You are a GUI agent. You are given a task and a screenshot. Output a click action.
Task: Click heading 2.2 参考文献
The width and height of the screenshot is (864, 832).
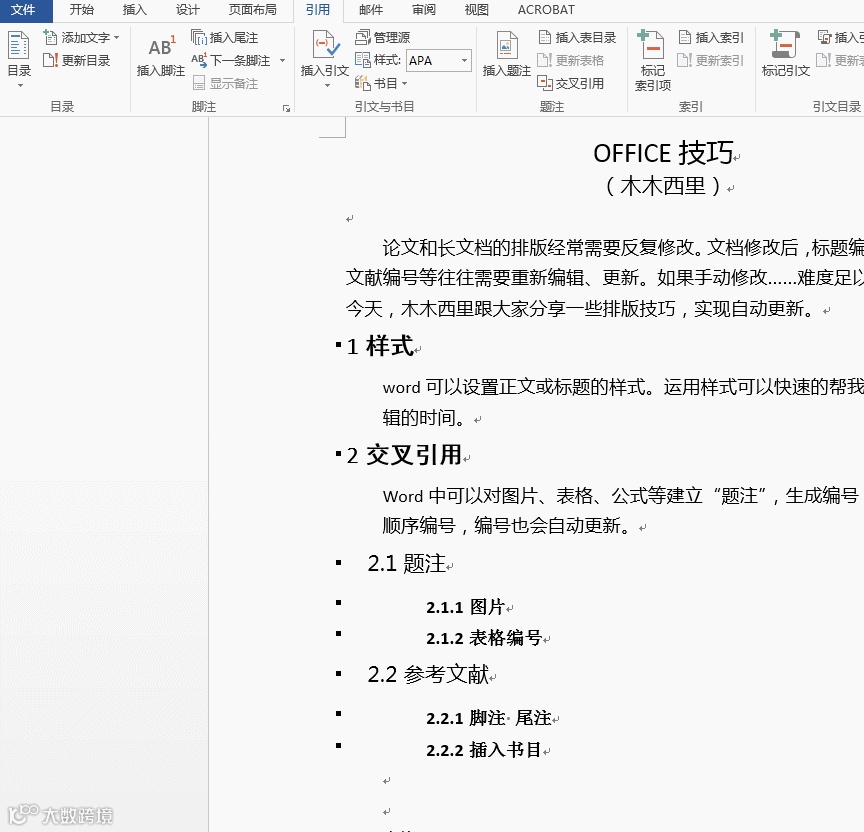(428, 674)
